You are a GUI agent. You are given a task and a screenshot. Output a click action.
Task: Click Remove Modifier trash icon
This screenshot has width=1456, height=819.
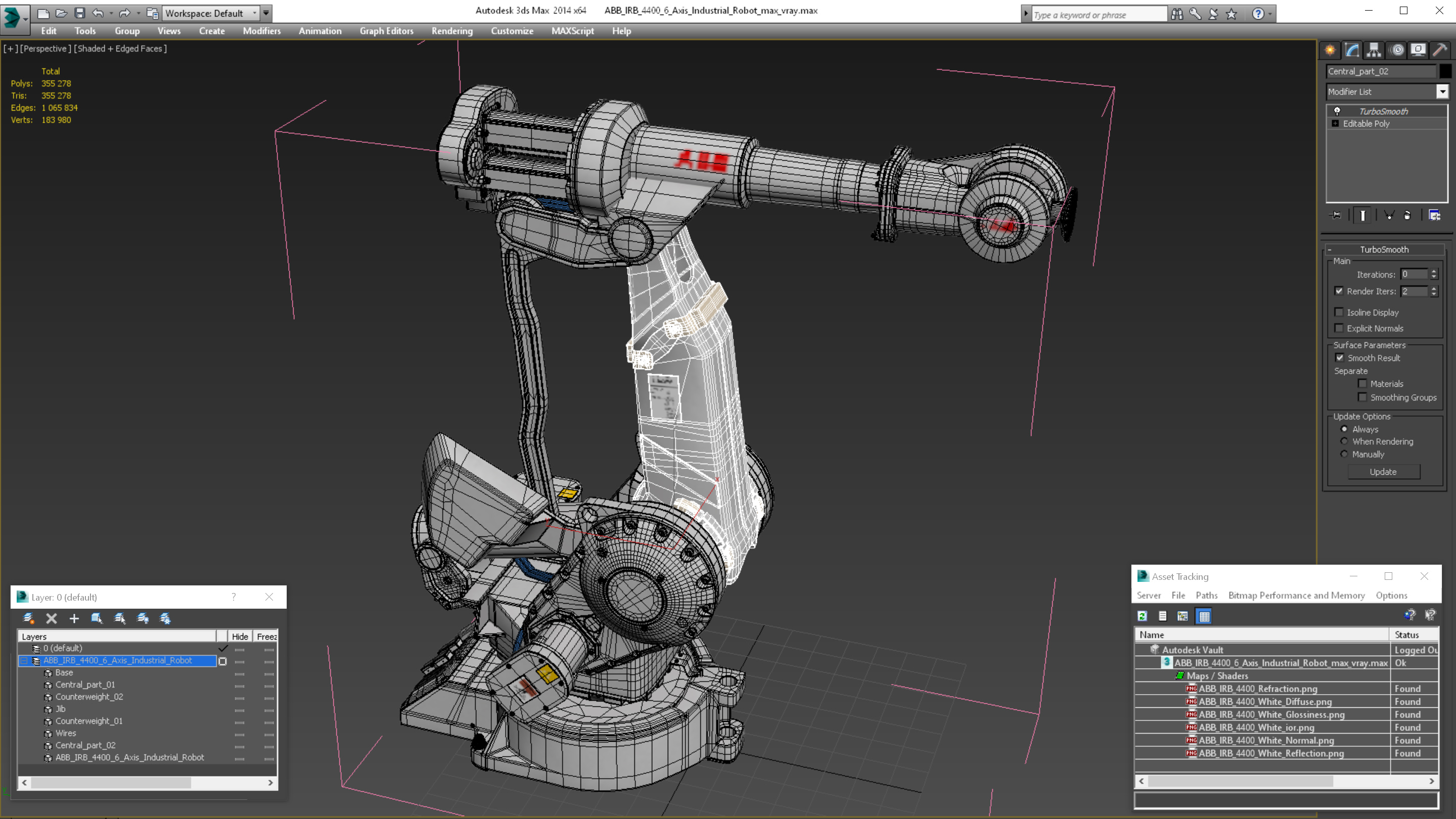click(x=1407, y=215)
